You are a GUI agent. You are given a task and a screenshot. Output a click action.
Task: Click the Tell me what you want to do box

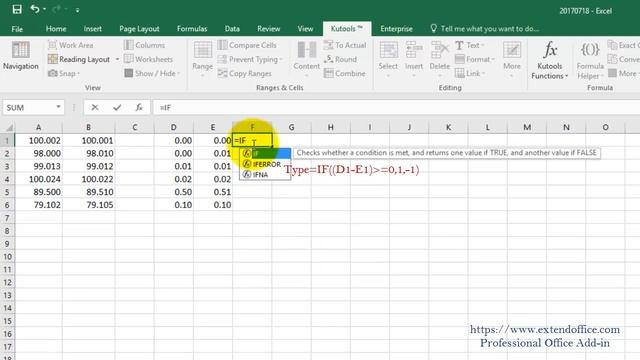point(484,29)
